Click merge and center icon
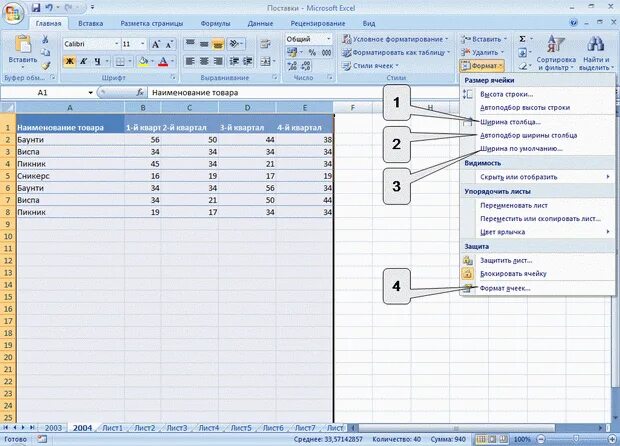 (265, 61)
